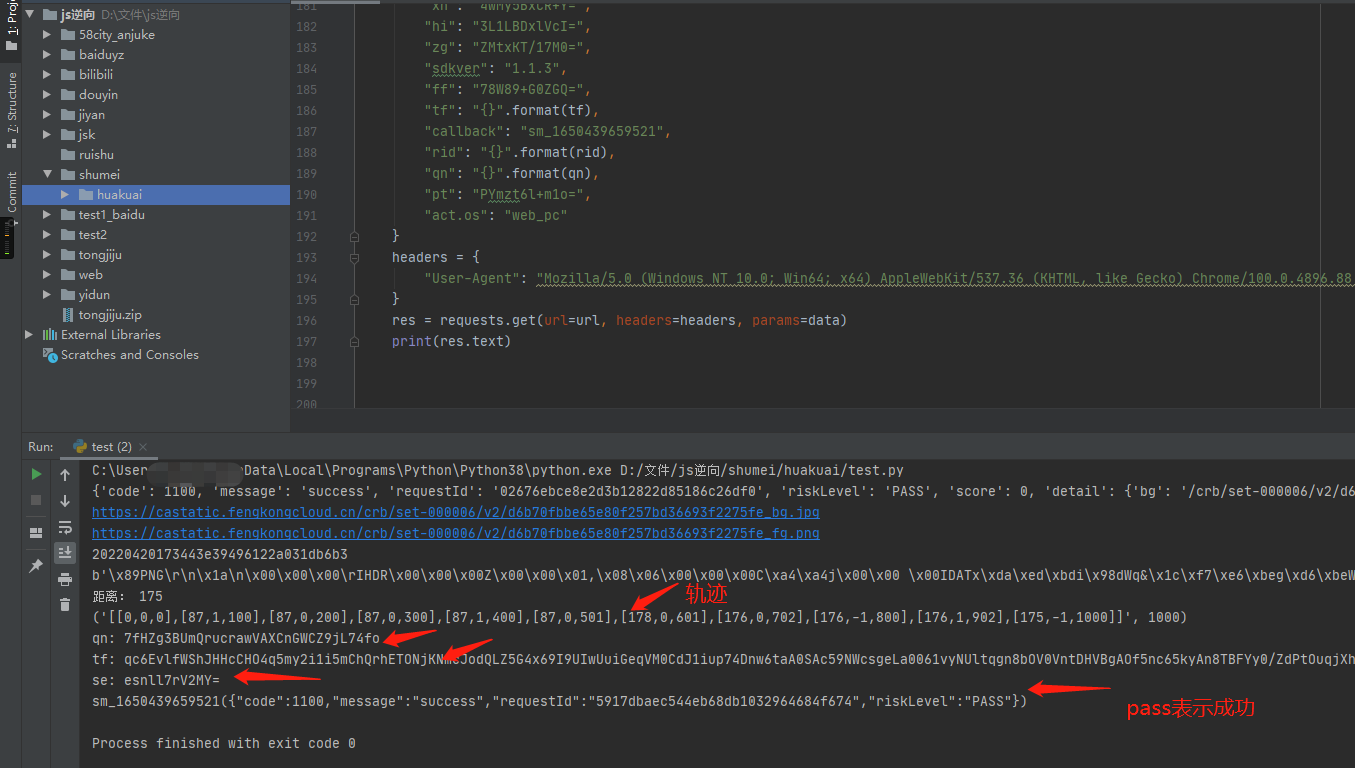Viewport: 1355px width, 768px height.
Task: Click the 'qn: 7fHZg3BUm...' output line
Action: 236,638
